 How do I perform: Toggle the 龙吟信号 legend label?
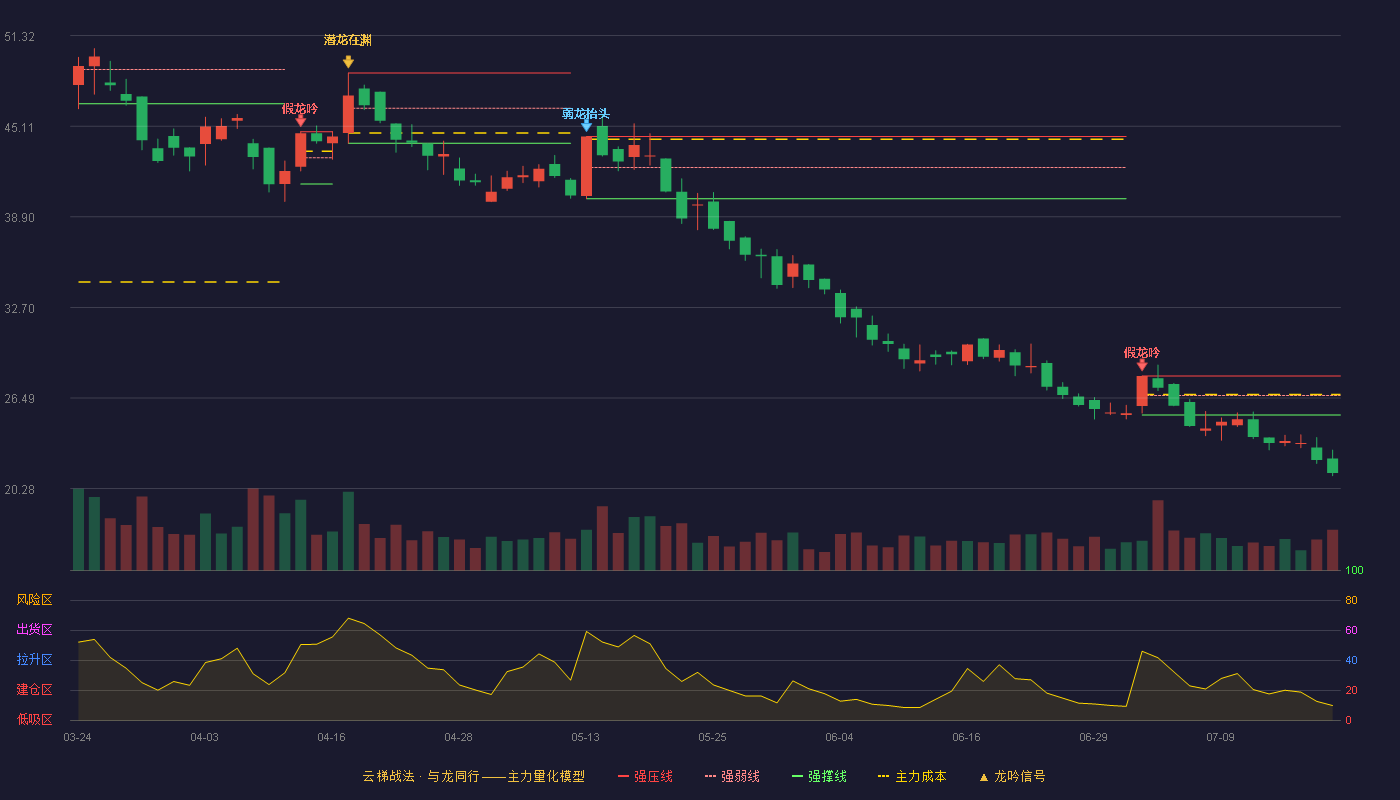click(x=1020, y=776)
